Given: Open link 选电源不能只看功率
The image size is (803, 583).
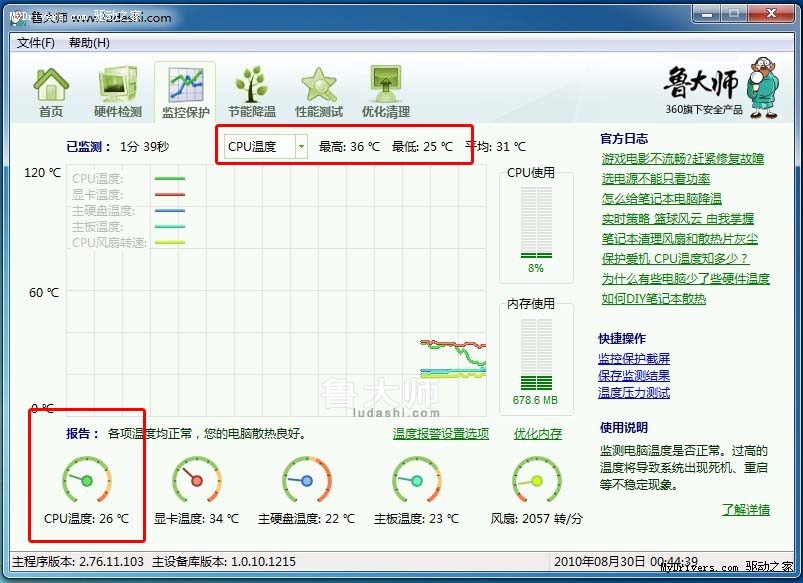Looking at the screenshot, I should pos(656,179).
